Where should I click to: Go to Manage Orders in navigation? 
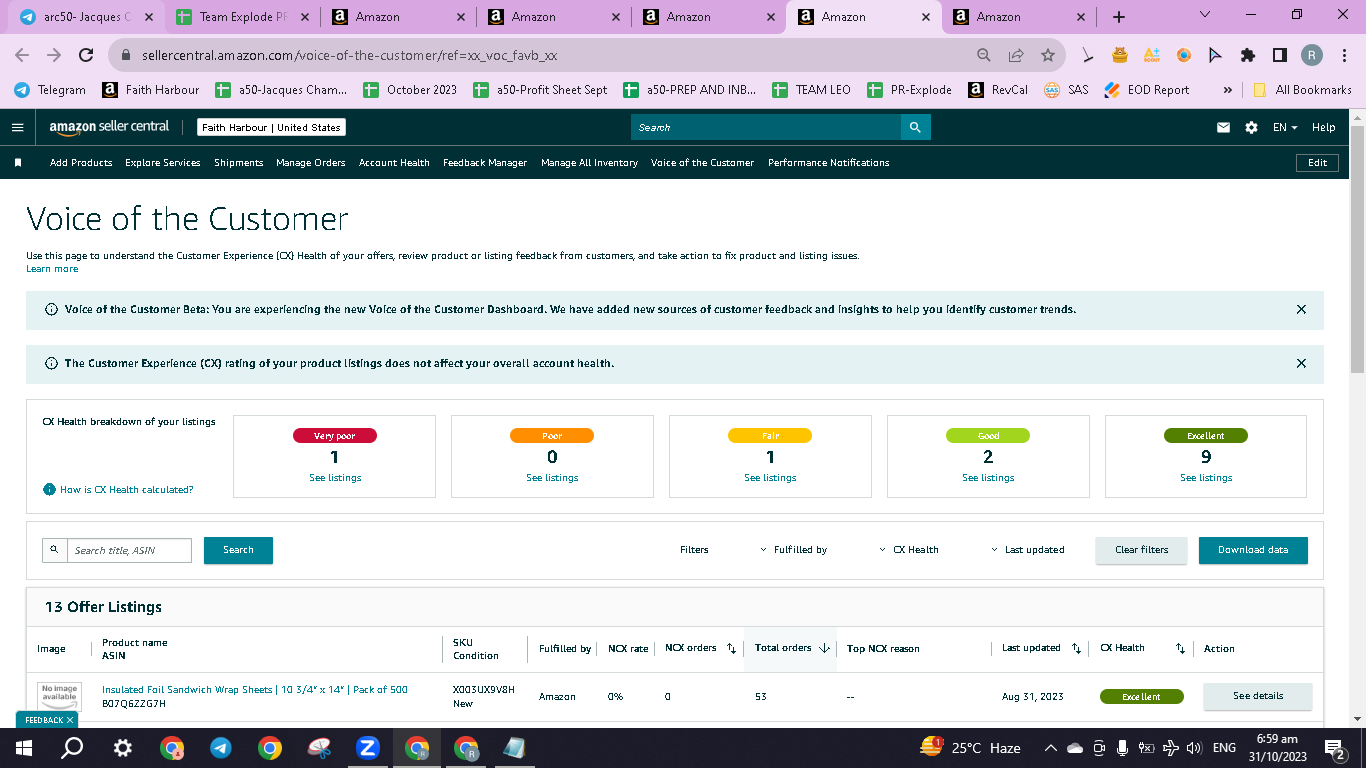pos(311,162)
